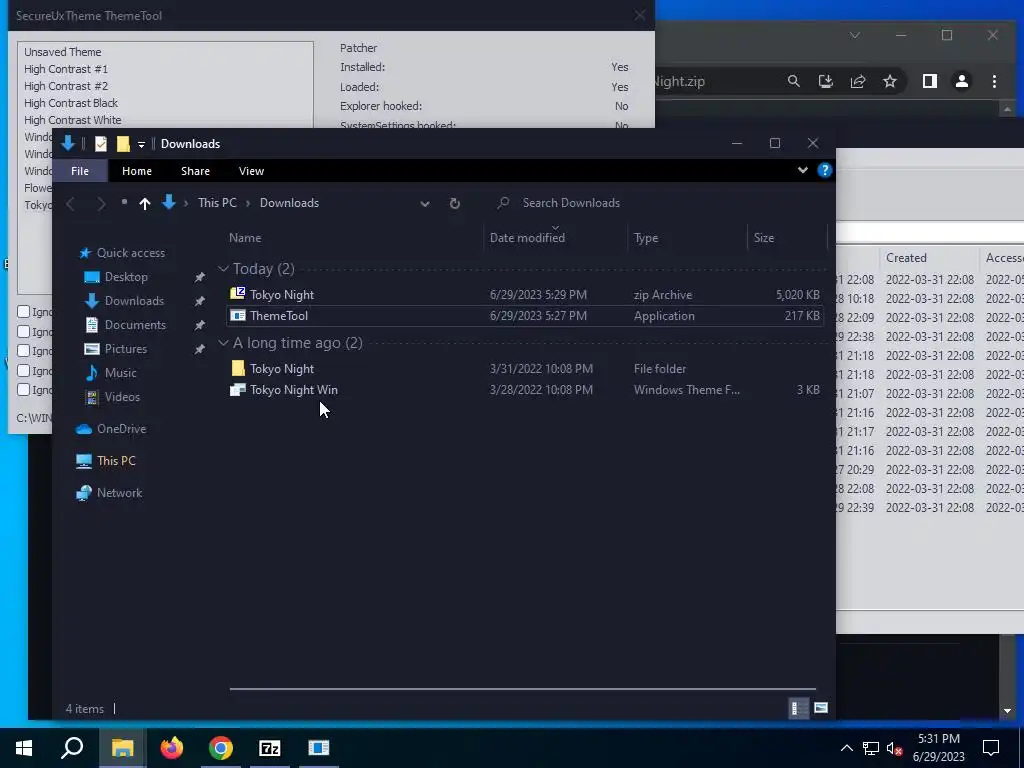1024x768 pixels.
Task: Open the Tokyo Night file folder
Action: [281, 369]
